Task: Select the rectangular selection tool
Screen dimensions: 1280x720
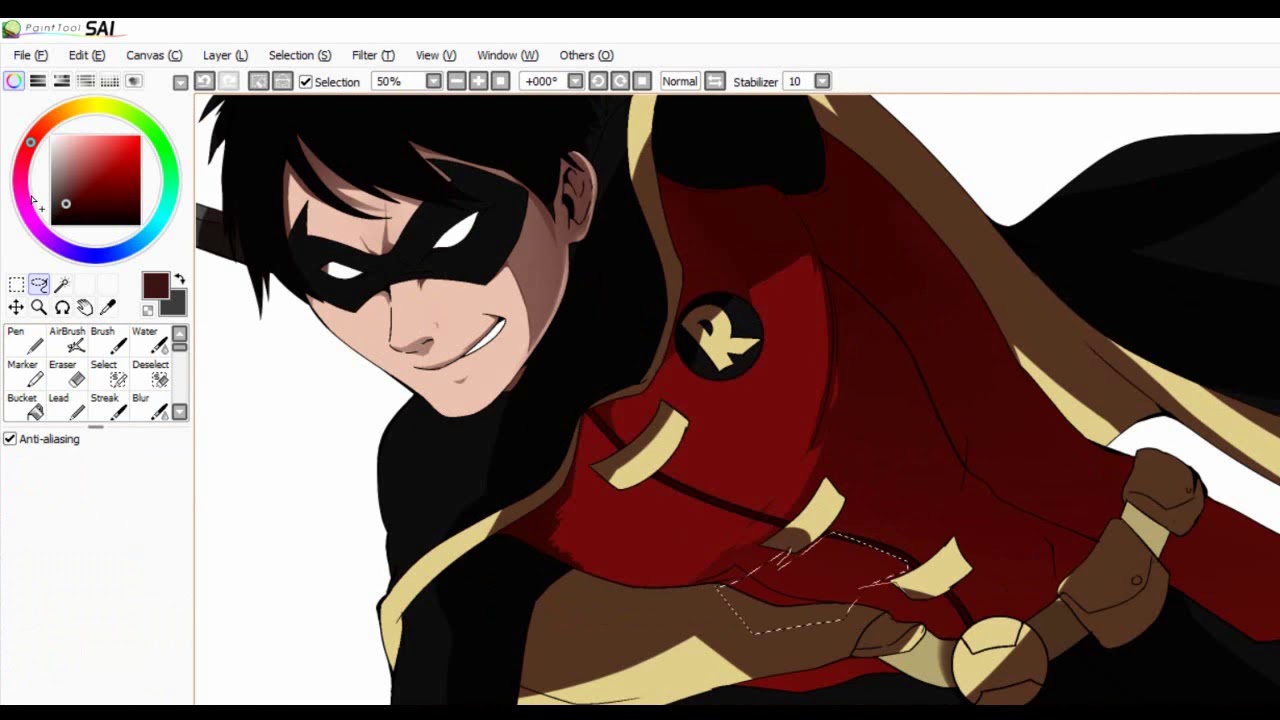Action: [16, 285]
